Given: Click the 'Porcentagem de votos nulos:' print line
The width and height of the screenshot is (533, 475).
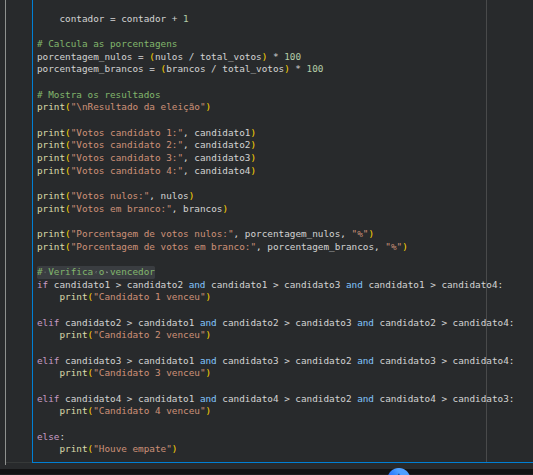Looking at the screenshot, I should click(x=205, y=234).
